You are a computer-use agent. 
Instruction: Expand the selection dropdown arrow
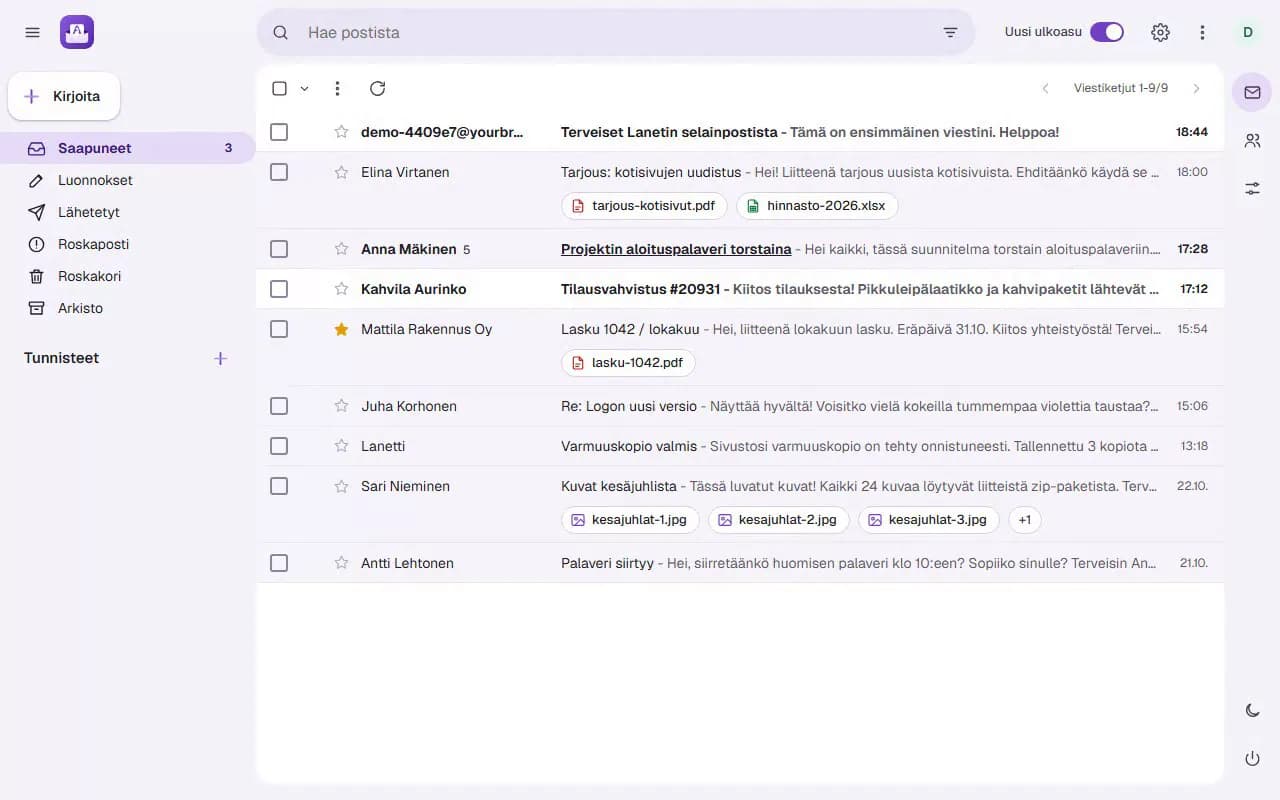click(x=304, y=88)
